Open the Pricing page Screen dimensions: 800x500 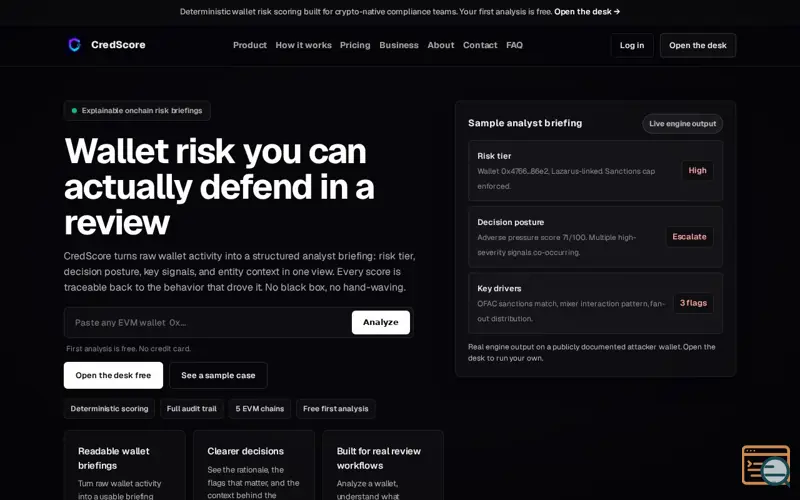click(355, 45)
